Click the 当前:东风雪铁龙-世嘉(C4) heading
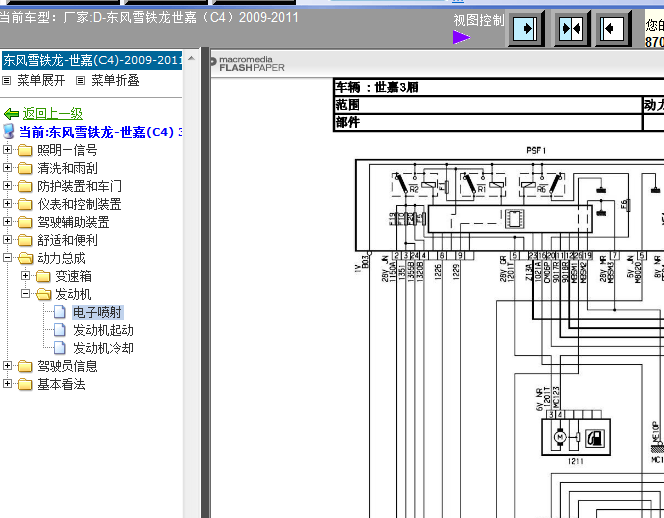The height and width of the screenshot is (518, 664). (x=100, y=132)
